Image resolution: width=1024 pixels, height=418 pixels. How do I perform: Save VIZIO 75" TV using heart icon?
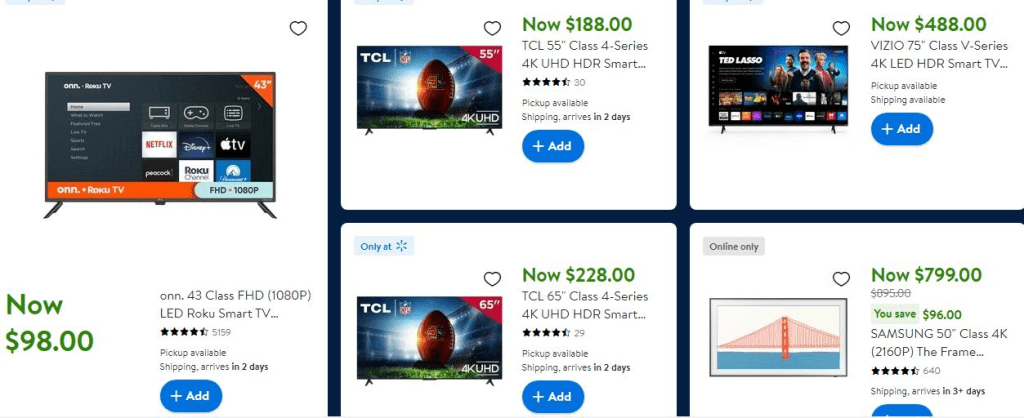click(x=841, y=28)
